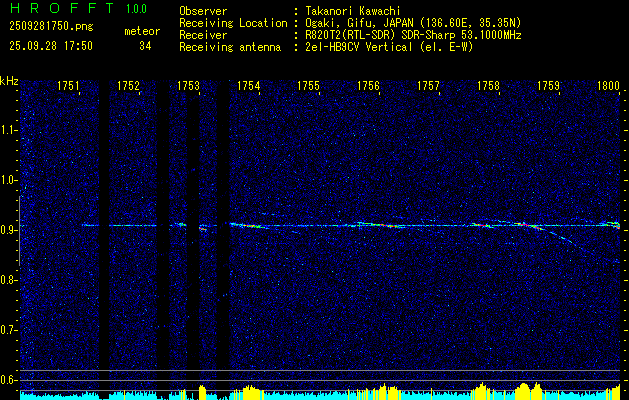This screenshot has width=629, height=400.
Task: Click the 1754 time marker
Action: click(x=248, y=85)
